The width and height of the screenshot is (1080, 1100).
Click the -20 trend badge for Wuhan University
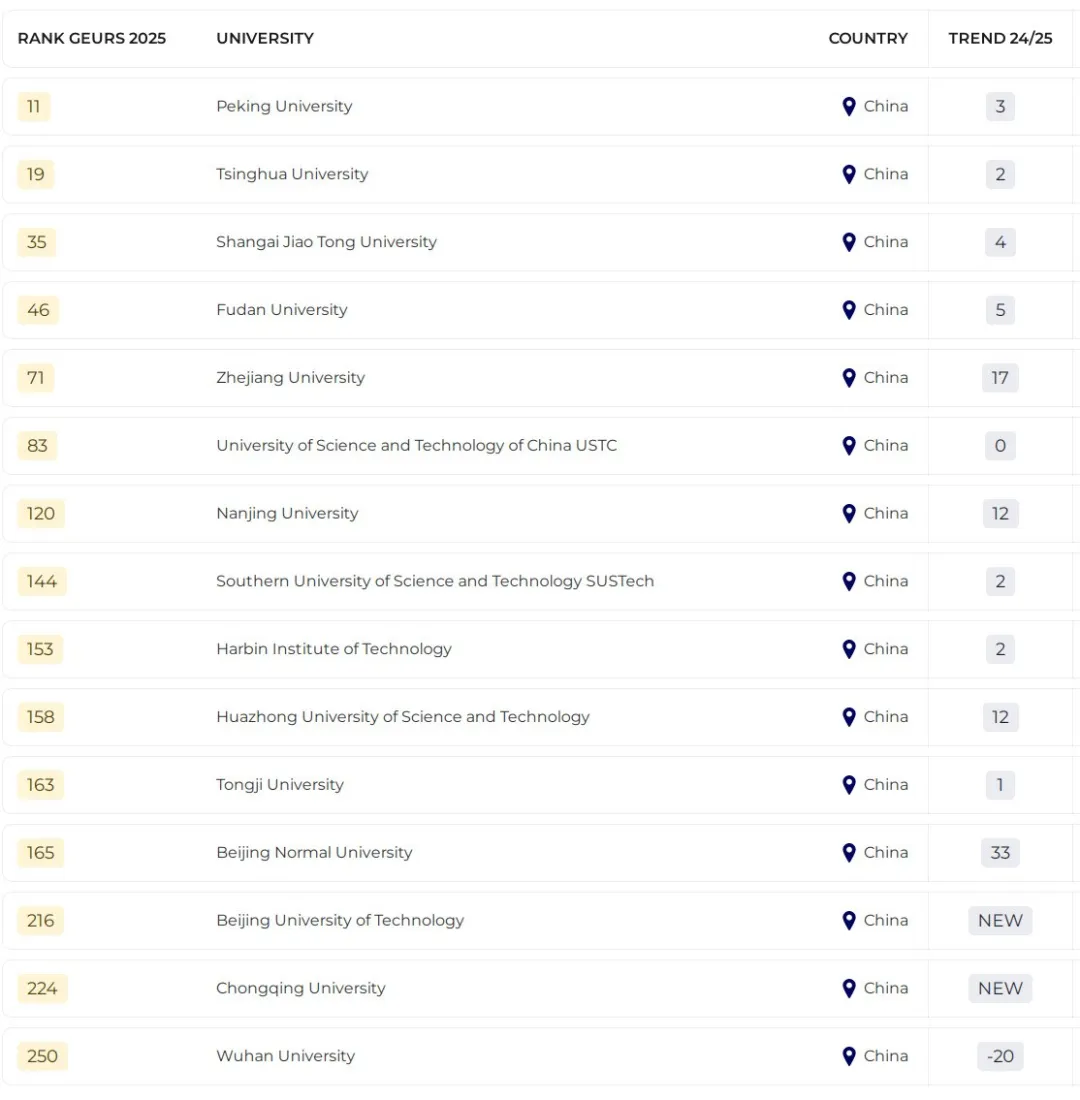[1000, 1056]
